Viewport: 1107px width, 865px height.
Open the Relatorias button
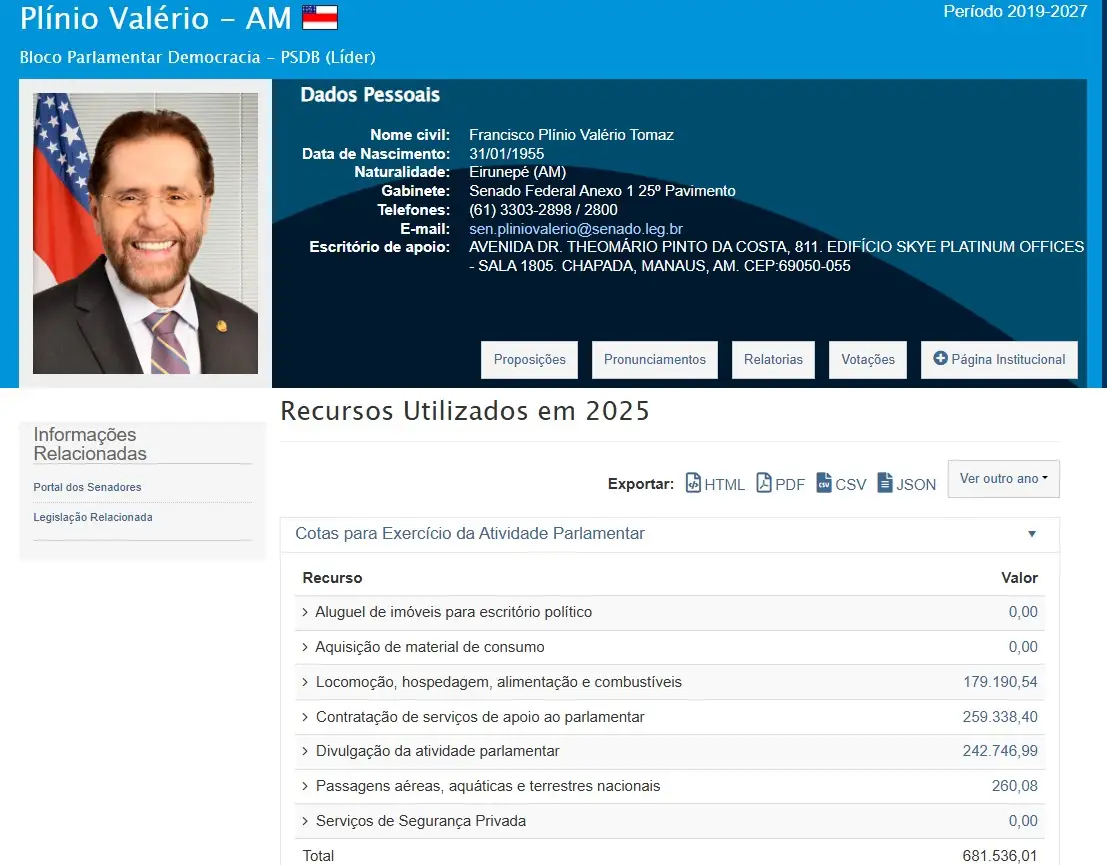[773, 360]
